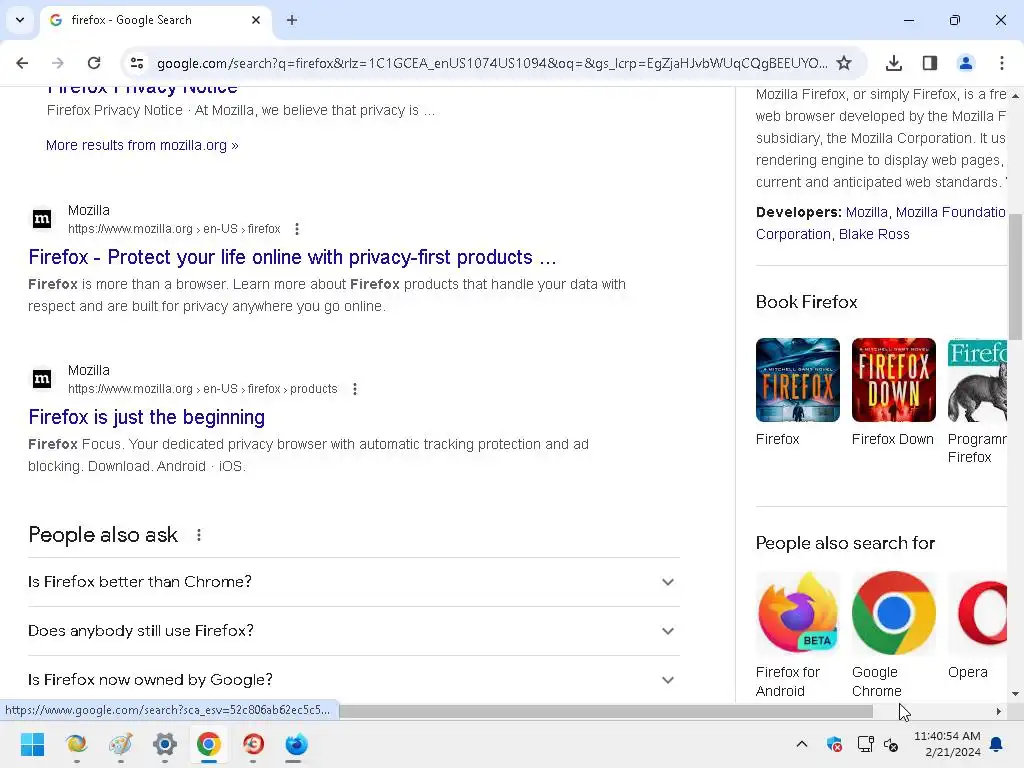This screenshot has height=768, width=1024.
Task: Click the vertical scrollbar thumb of knowledge panel
Action: pyautogui.click(x=1016, y=277)
